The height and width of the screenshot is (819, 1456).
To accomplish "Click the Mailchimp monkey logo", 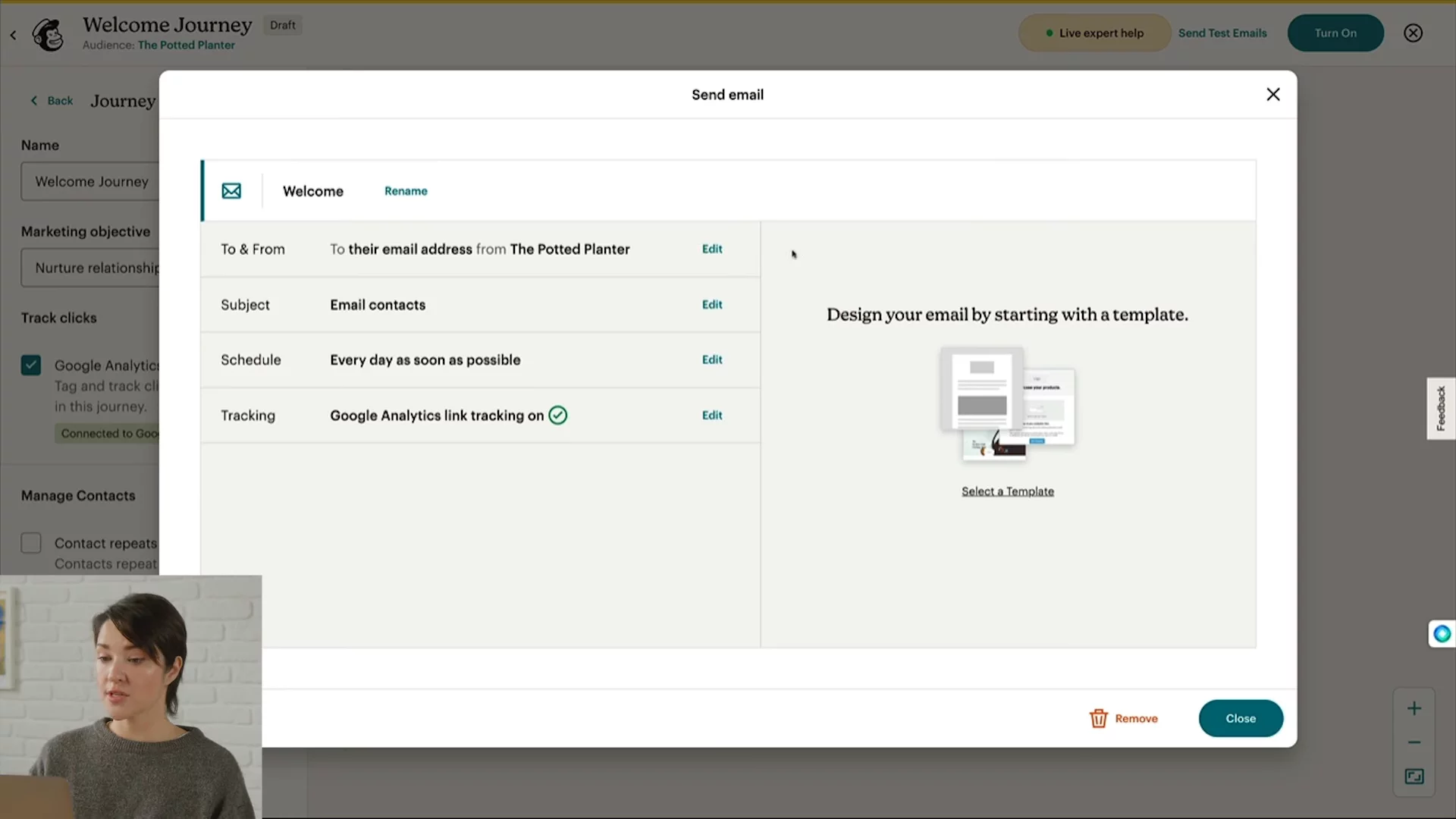I will (x=48, y=34).
